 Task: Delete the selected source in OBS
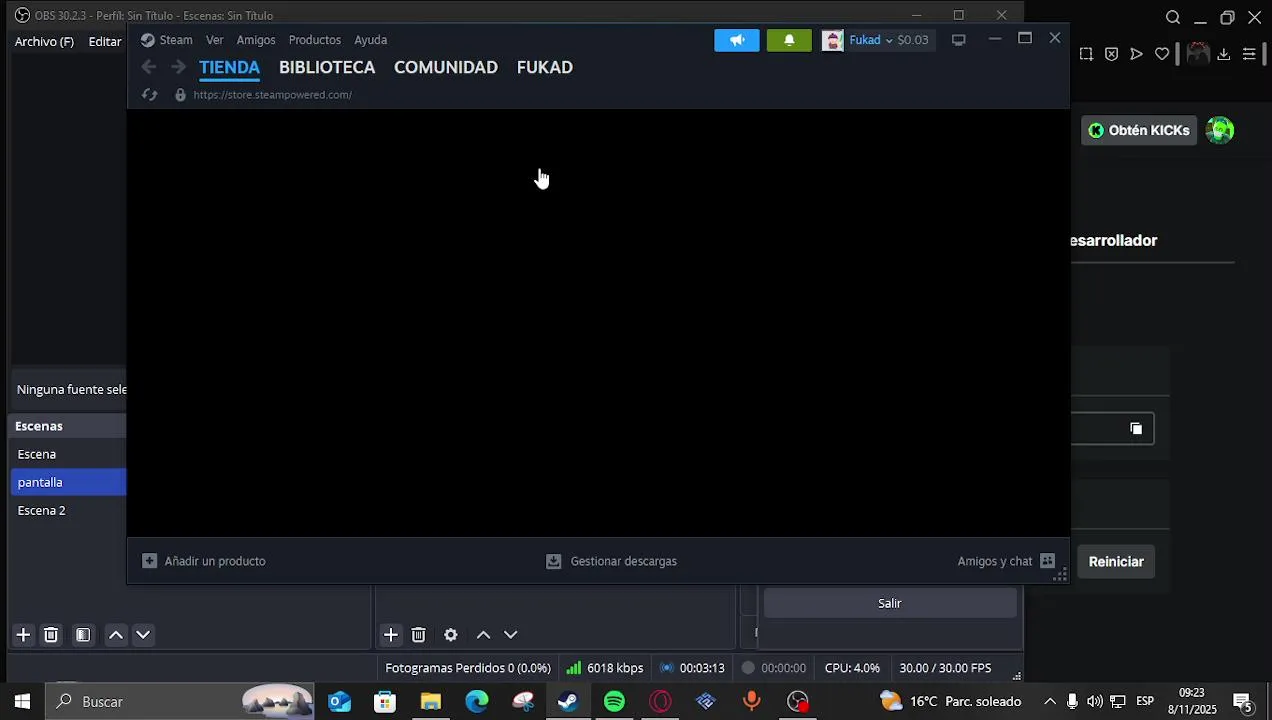[419, 635]
